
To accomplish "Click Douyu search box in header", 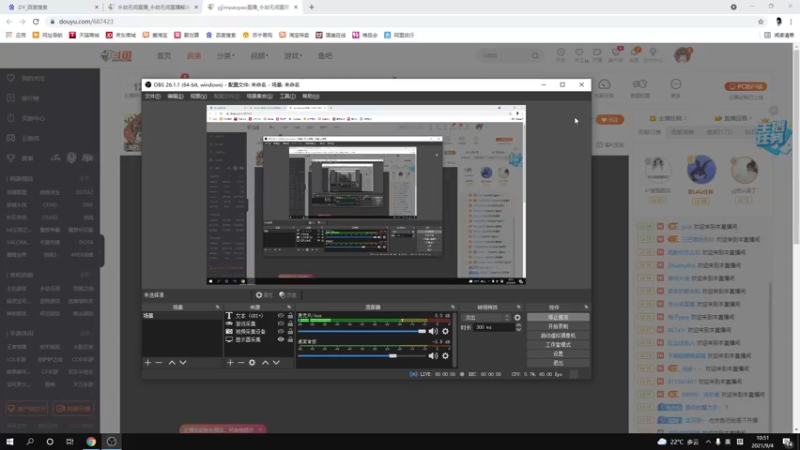I will pos(509,55).
